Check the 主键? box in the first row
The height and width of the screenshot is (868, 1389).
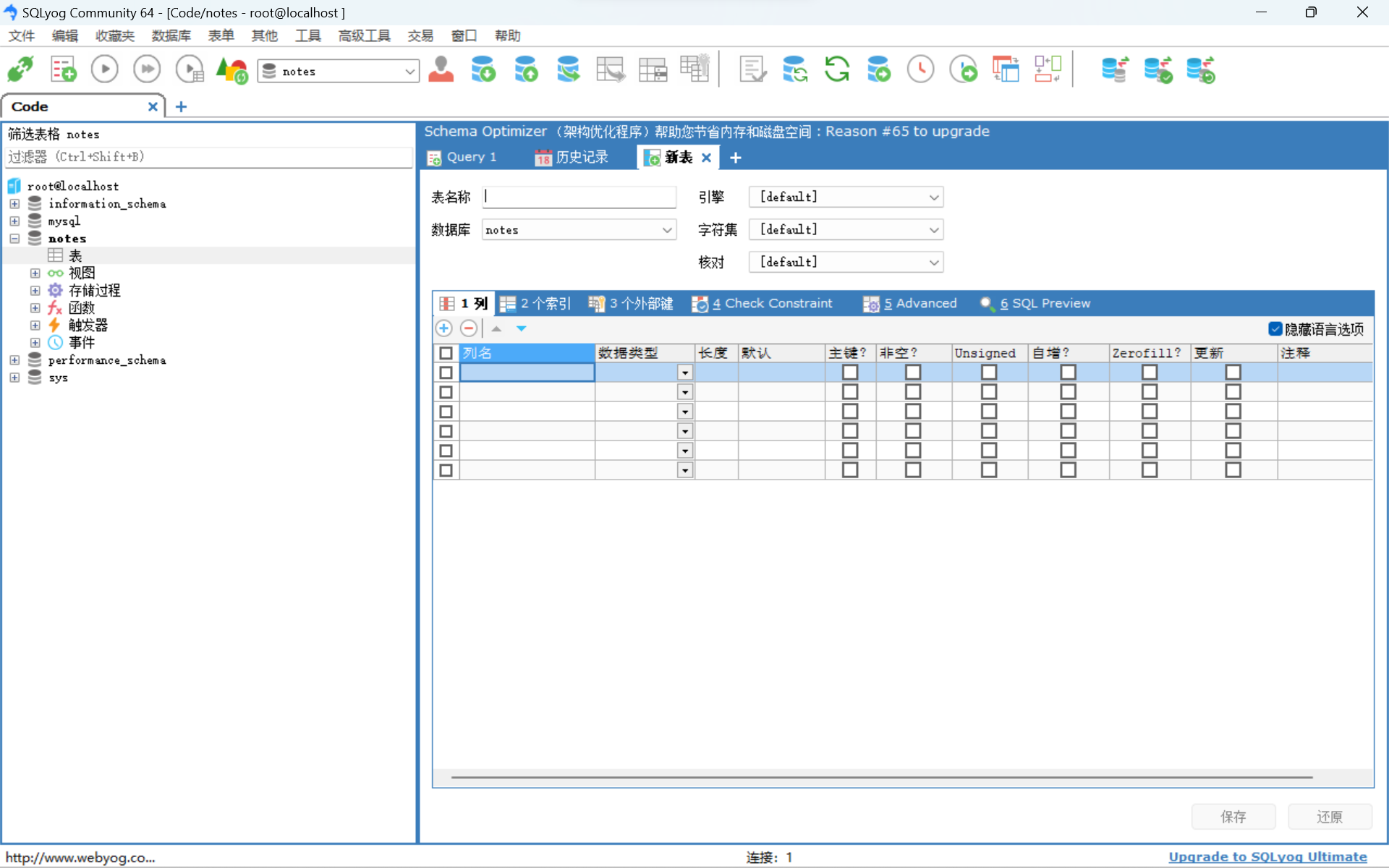pos(850,372)
